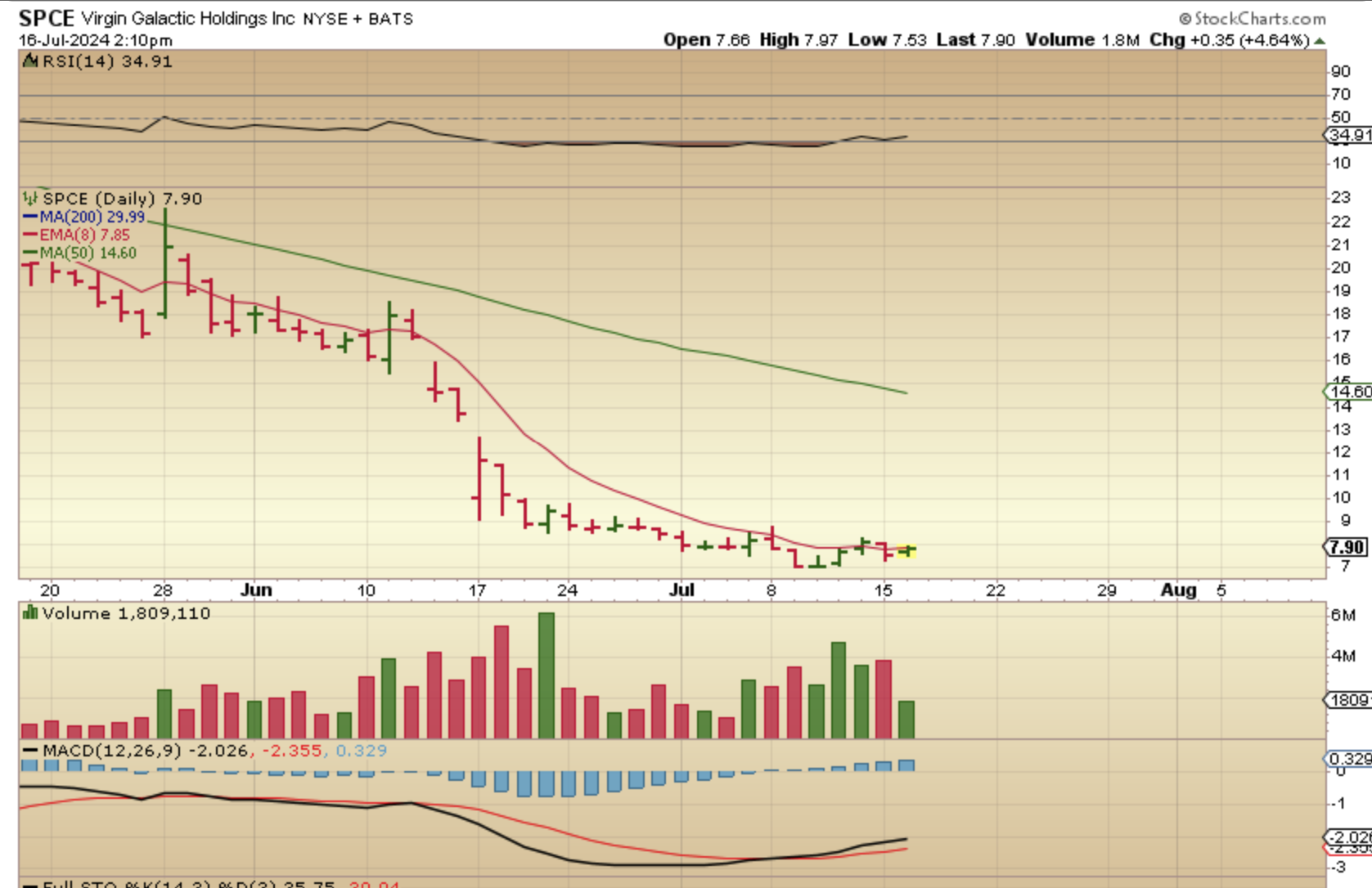Click the MA(50) 14.60 legend entry
The height and width of the screenshot is (888, 1372).
pyautogui.click(x=80, y=253)
